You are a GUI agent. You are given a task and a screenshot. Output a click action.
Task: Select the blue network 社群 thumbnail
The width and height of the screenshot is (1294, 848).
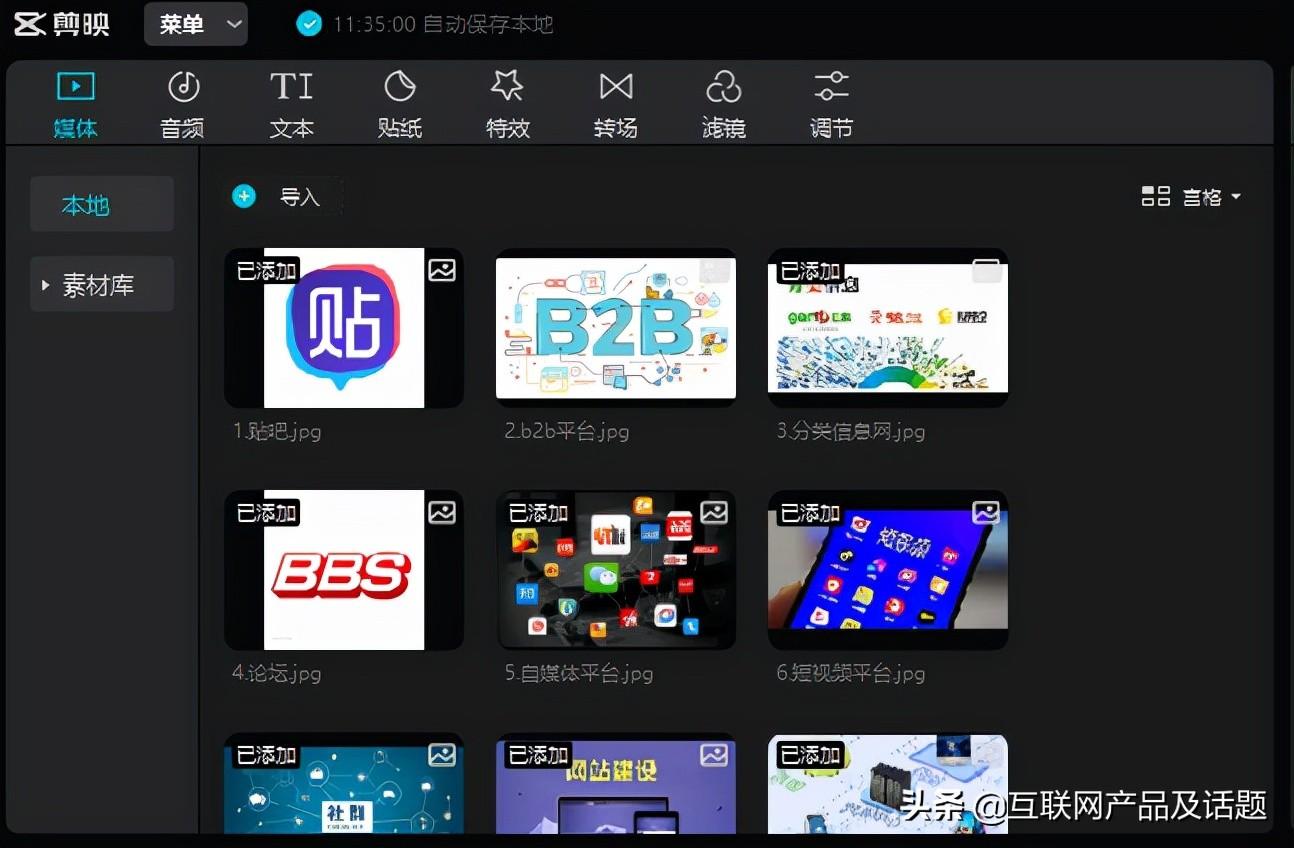(344, 783)
